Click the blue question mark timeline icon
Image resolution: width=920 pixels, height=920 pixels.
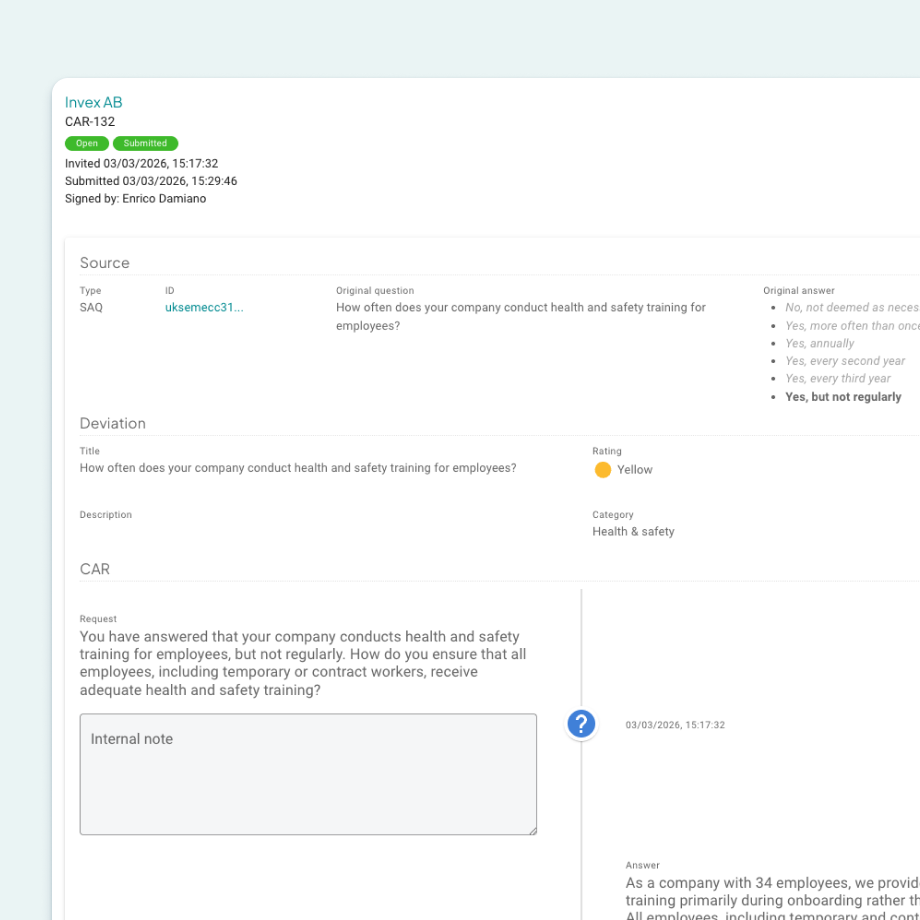(x=581, y=724)
